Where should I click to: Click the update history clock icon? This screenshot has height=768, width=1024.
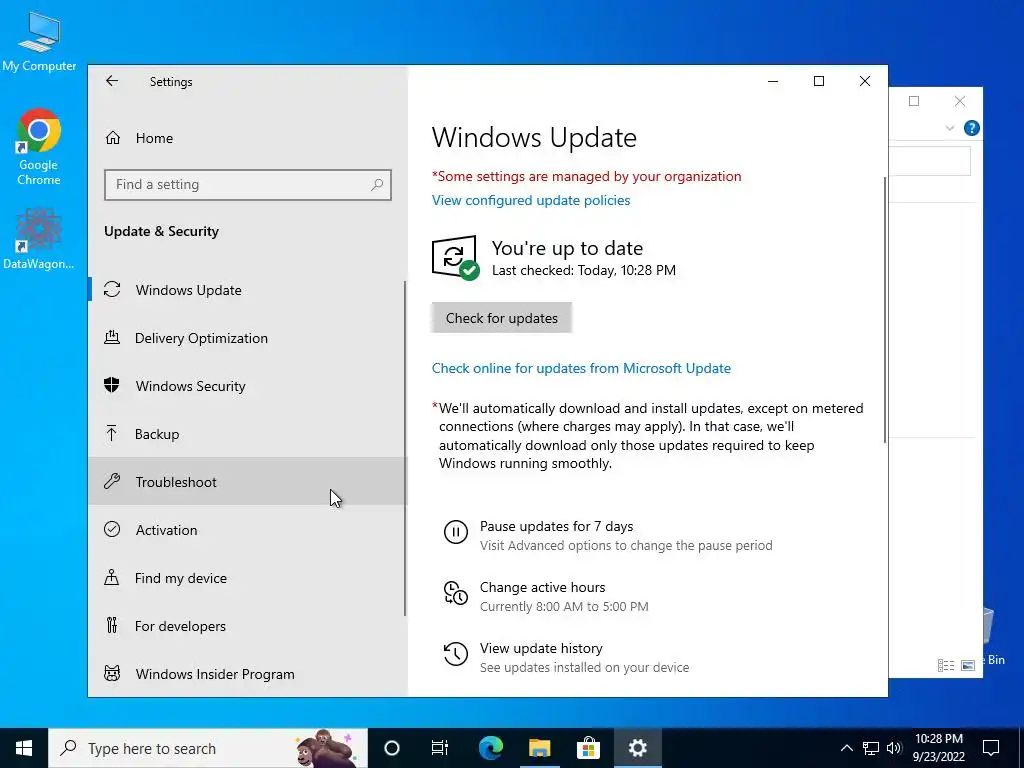point(456,654)
